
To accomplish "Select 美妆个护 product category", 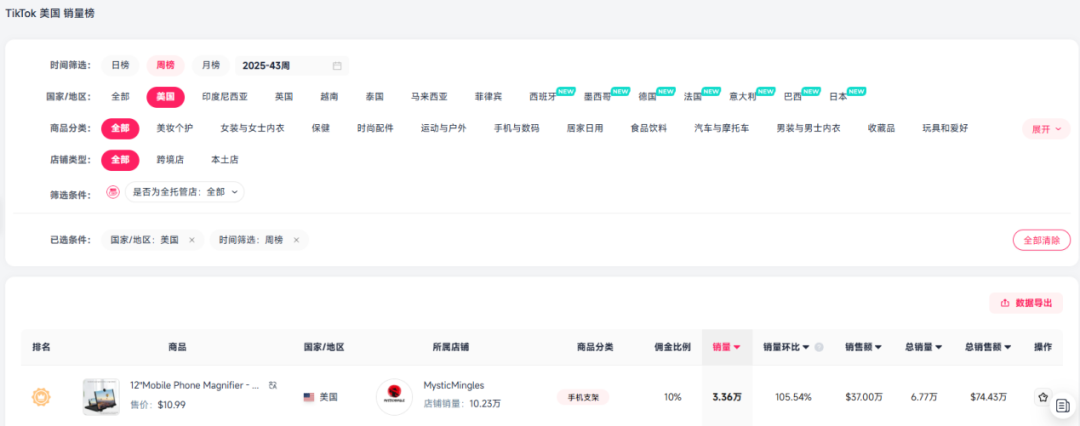I will [x=175, y=128].
